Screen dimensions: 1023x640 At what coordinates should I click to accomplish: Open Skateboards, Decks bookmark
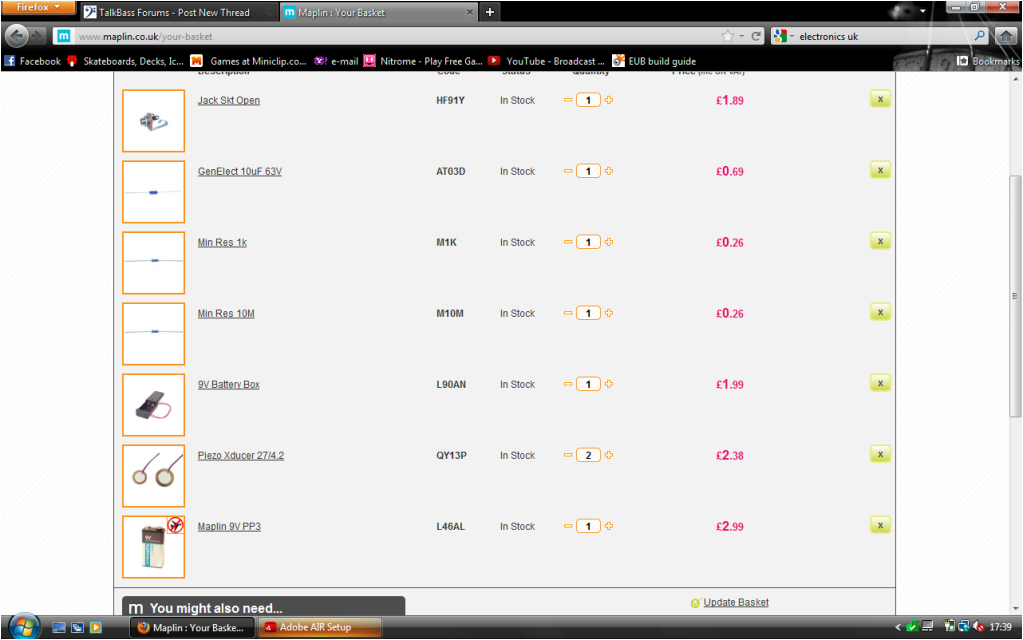pos(125,61)
